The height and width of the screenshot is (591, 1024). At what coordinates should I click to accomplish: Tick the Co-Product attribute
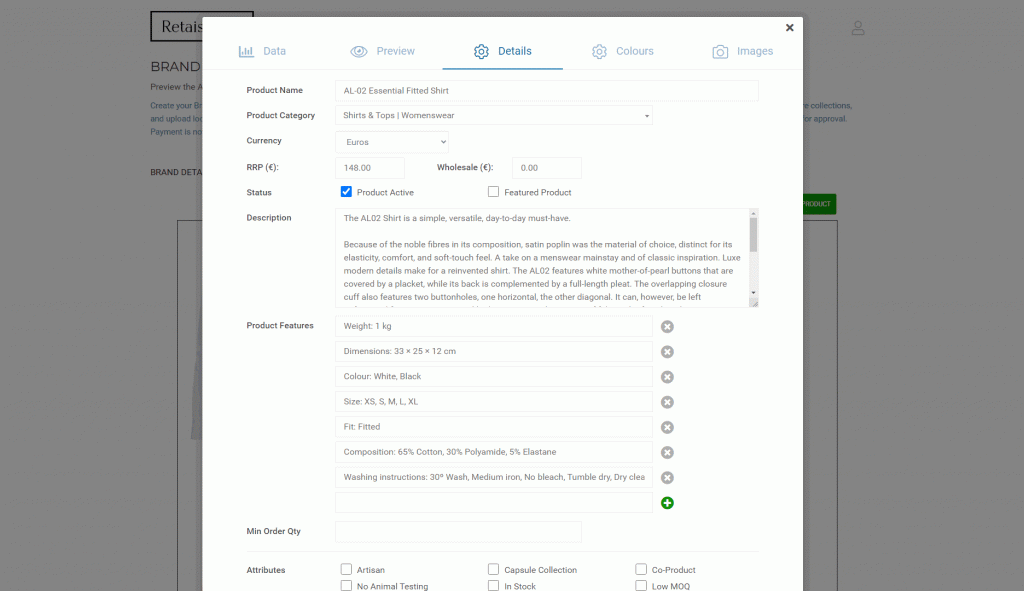coord(641,569)
